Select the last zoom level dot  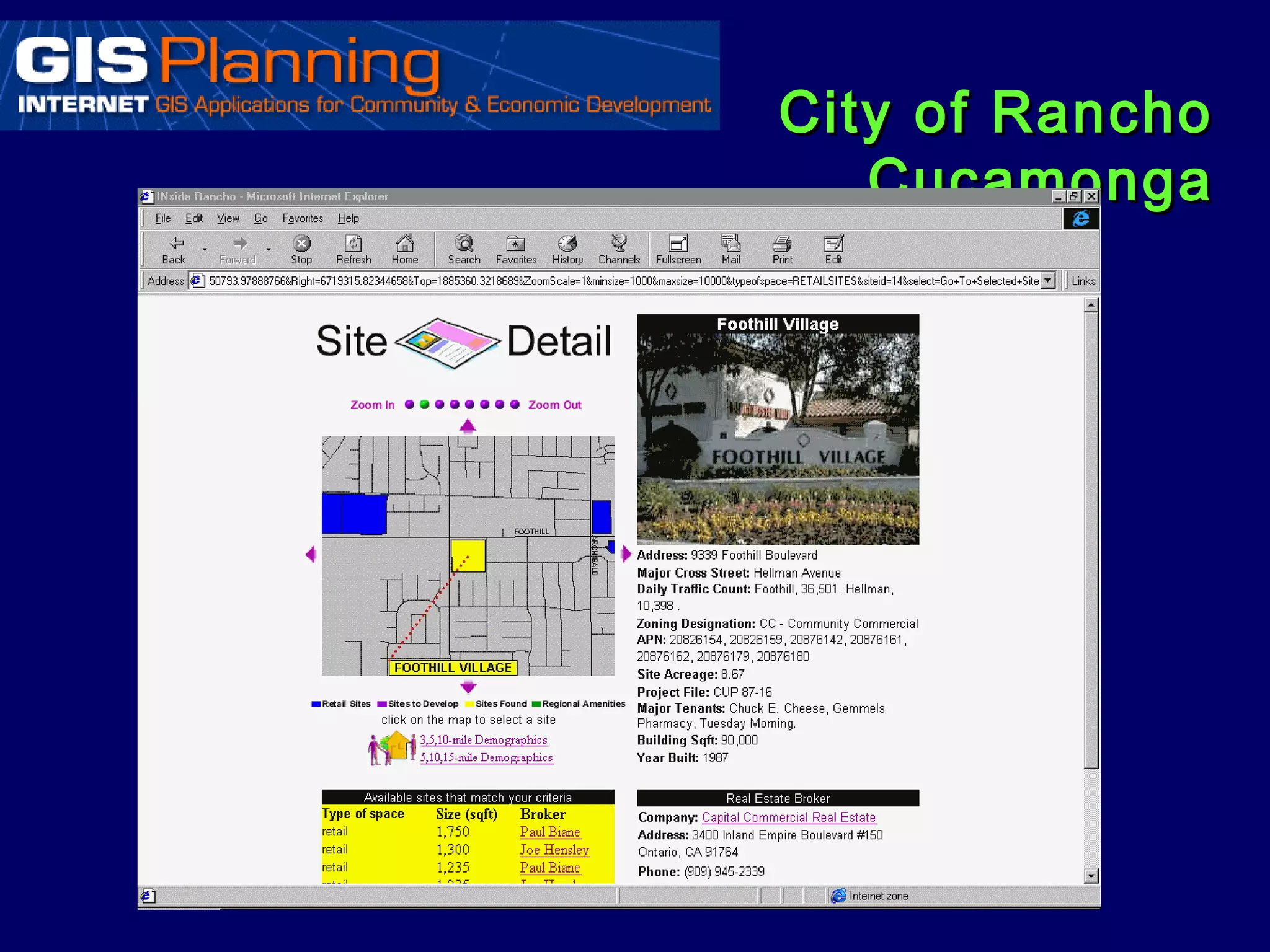[x=515, y=405]
